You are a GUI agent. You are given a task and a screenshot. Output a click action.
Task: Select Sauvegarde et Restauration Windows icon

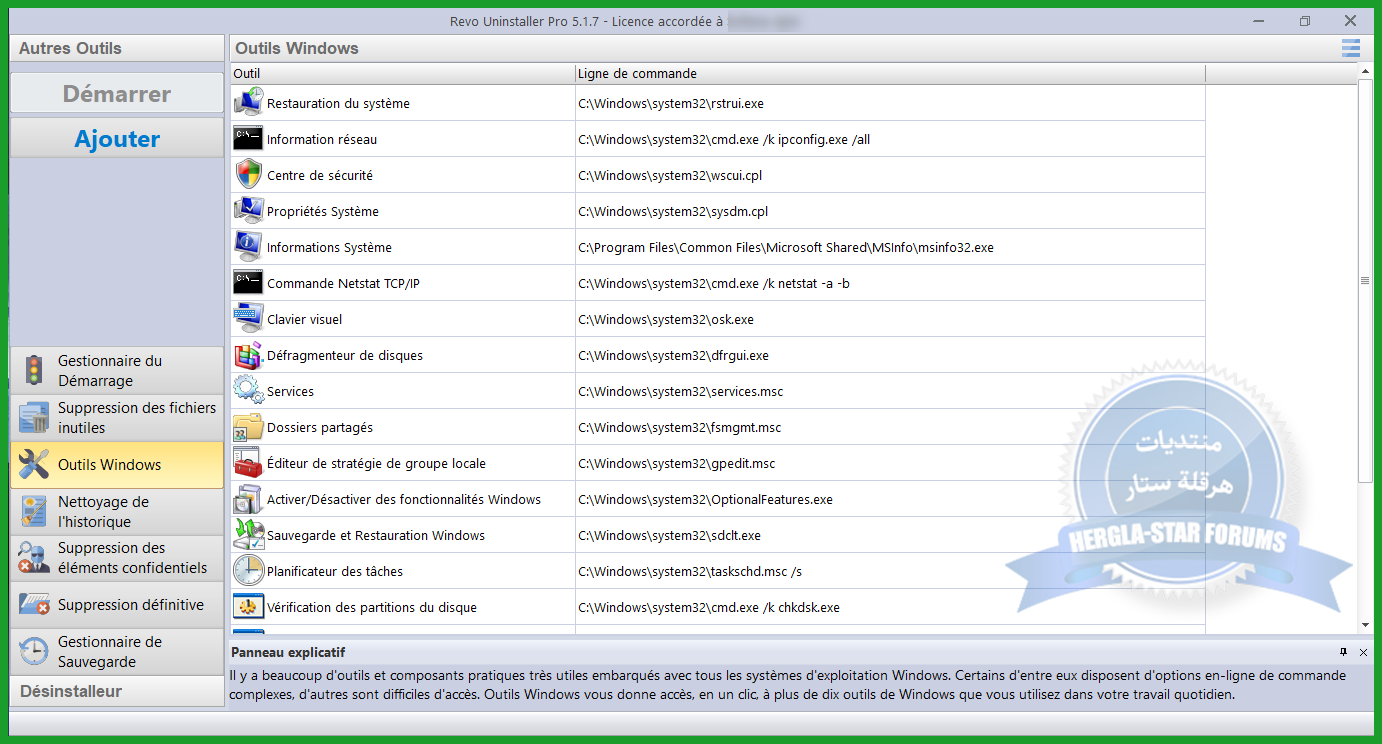(x=248, y=535)
